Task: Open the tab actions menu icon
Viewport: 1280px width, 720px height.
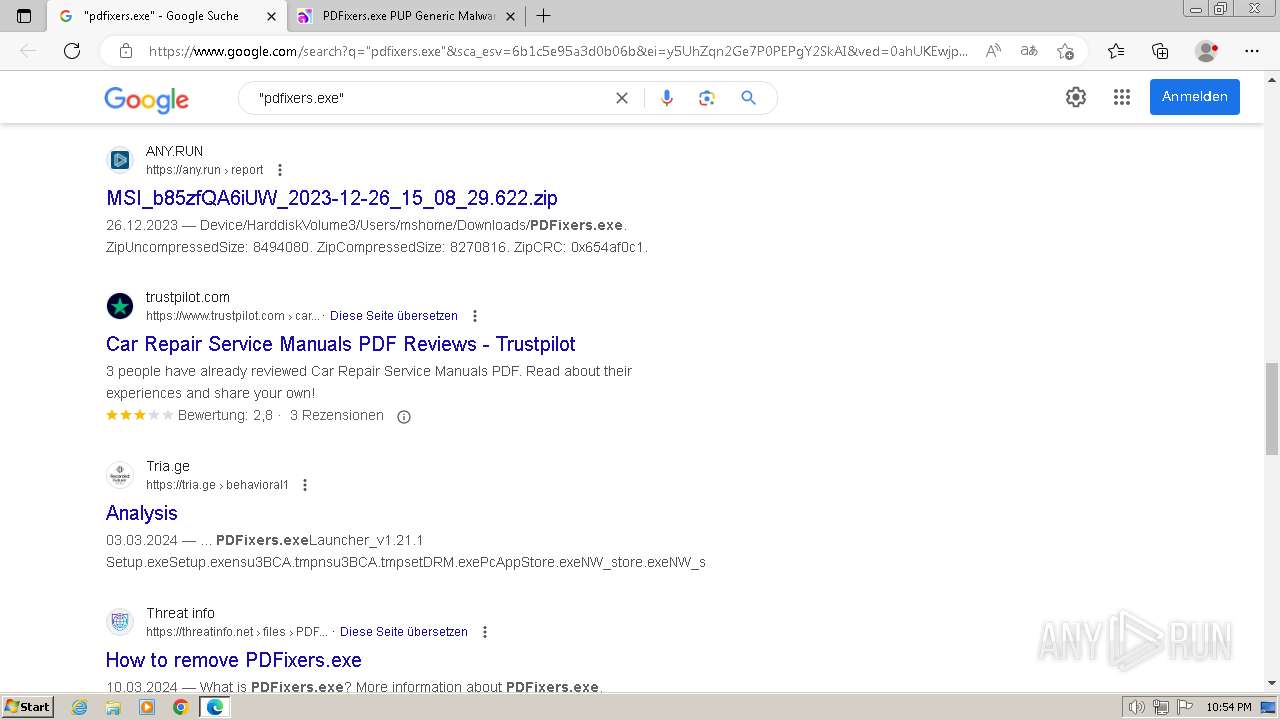Action: coord(24,16)
